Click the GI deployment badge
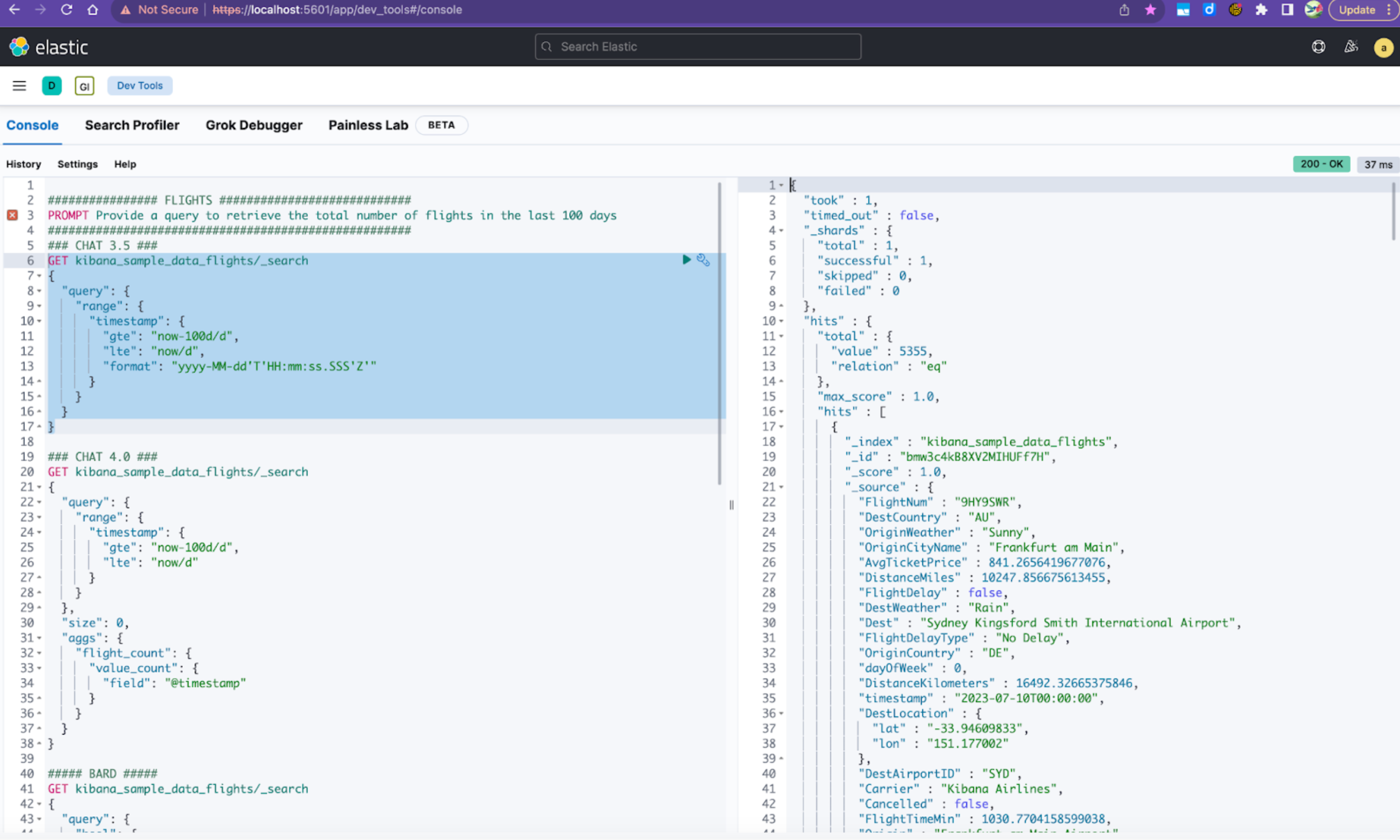Image resolution: width=1400 pixels, height=840 pixels. [x=84, y=86]
